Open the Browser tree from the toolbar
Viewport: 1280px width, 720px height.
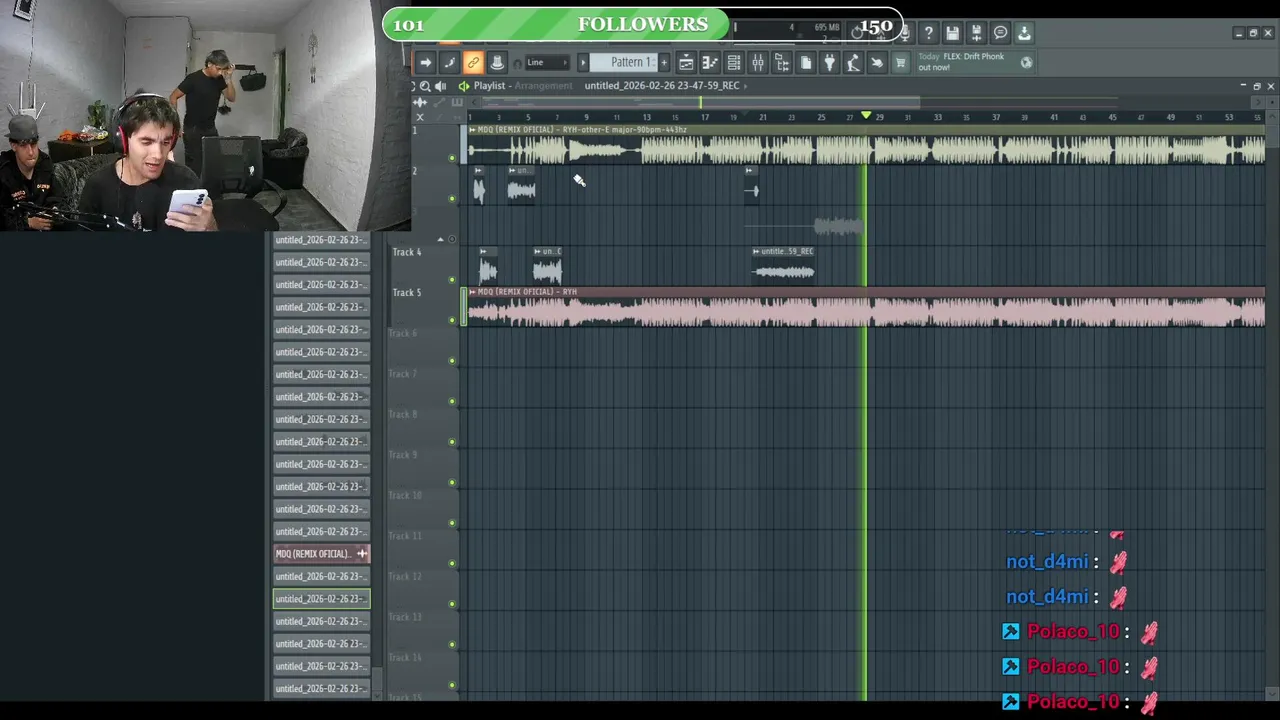(782, 62)
